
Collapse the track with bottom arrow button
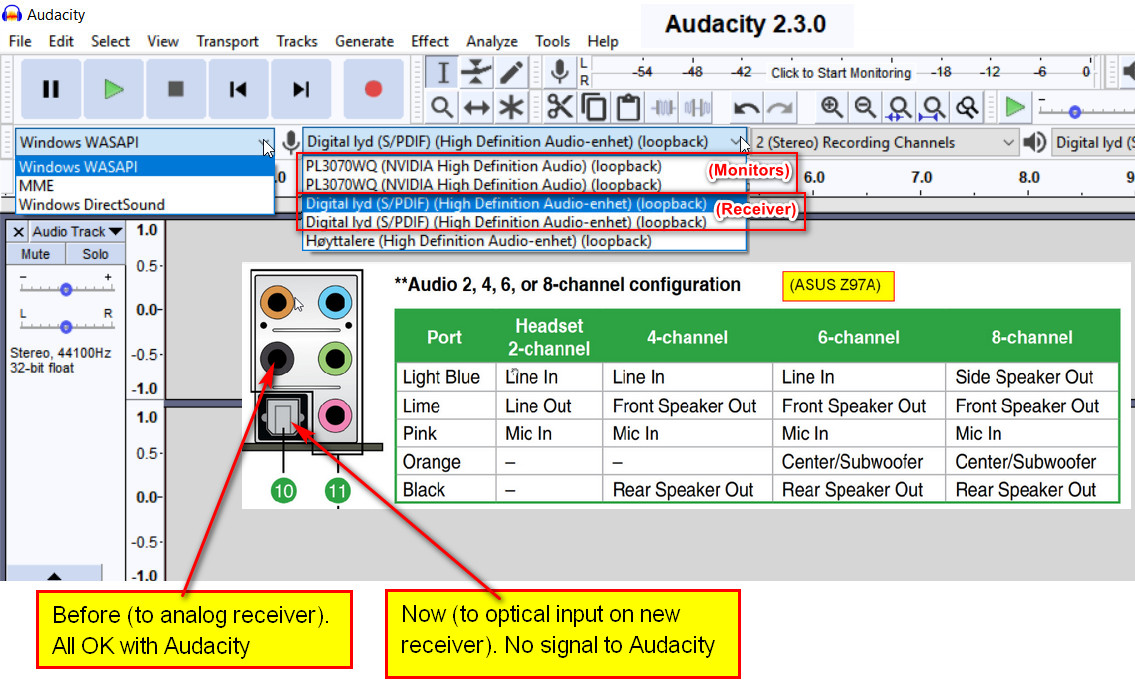(x=54, y=574)
